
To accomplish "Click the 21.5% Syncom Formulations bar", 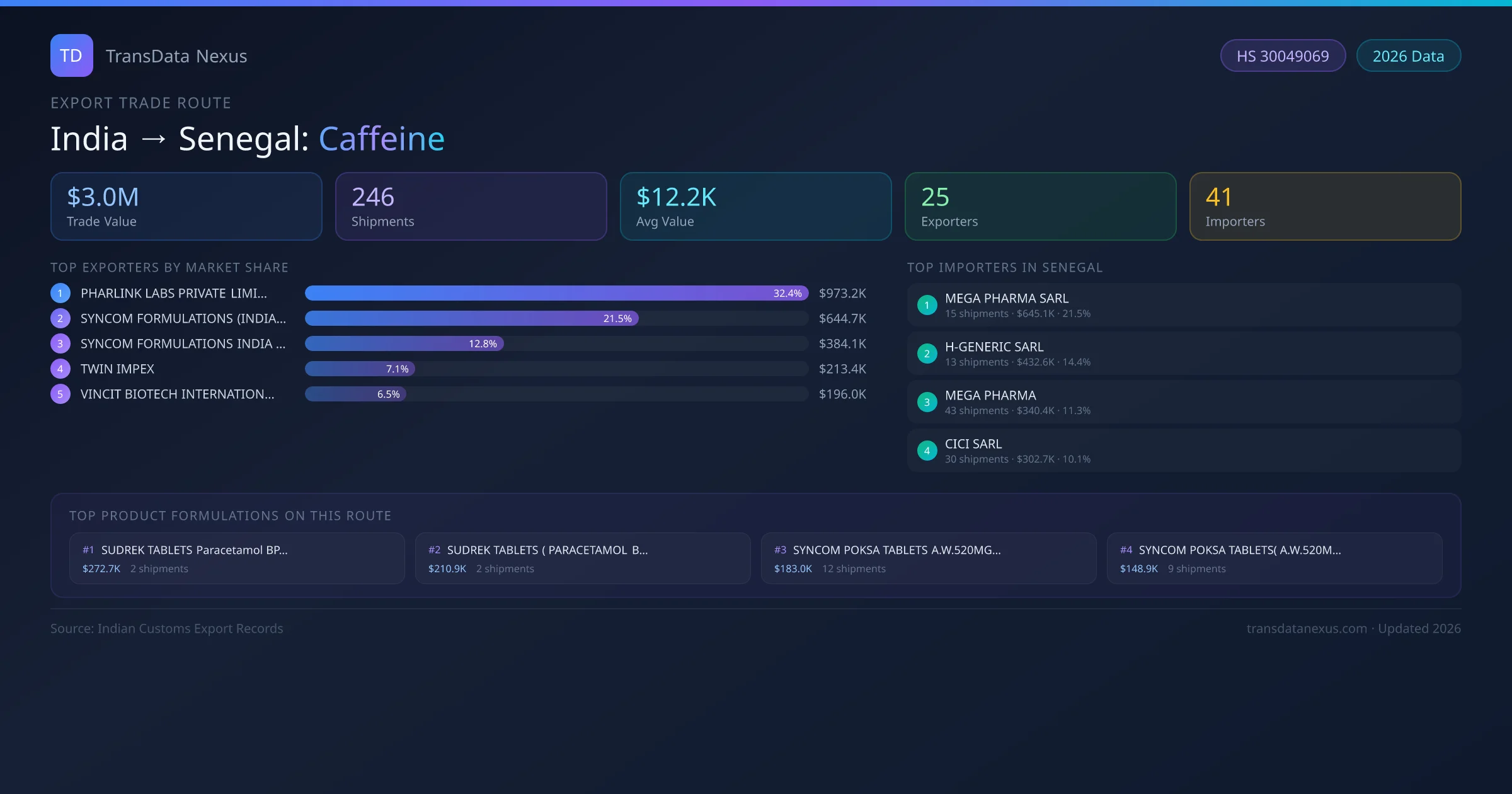I will click(471, 318).
